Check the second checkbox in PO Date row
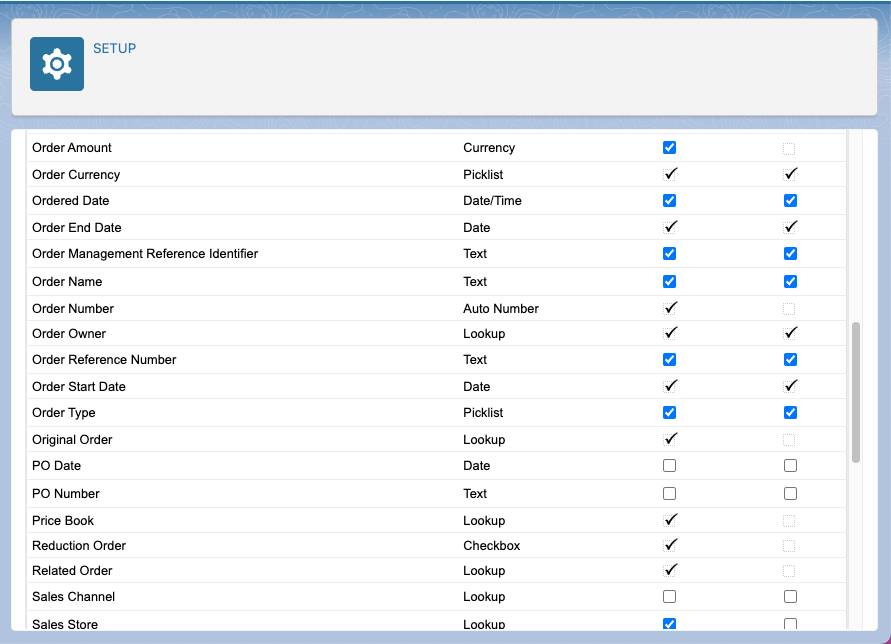 pos(790,466)
